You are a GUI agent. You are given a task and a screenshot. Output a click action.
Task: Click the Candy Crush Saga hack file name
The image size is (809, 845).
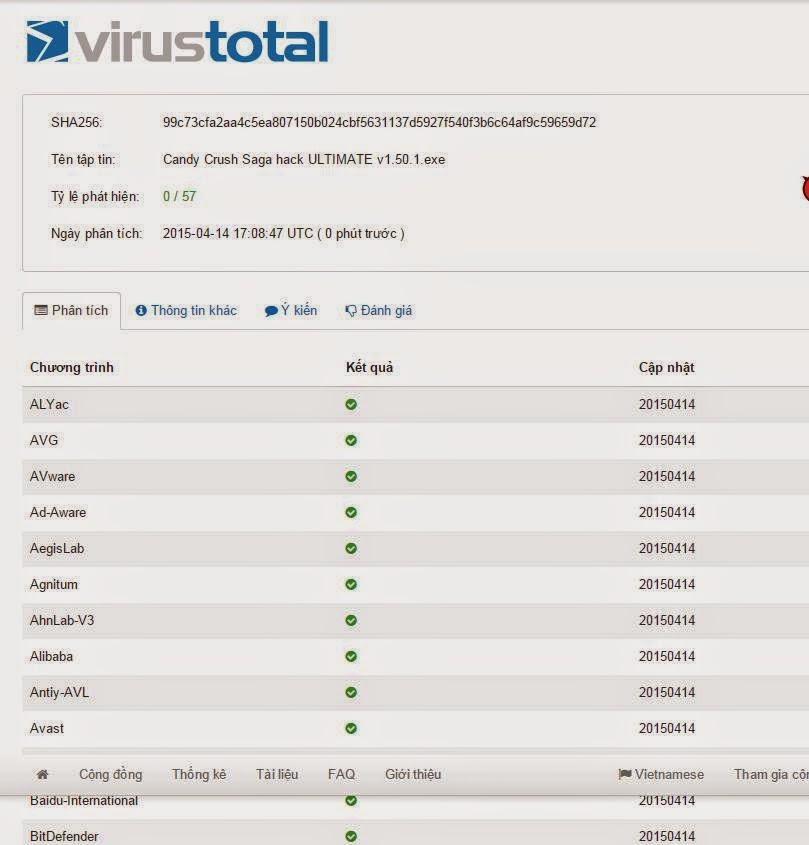coord(304,160)
